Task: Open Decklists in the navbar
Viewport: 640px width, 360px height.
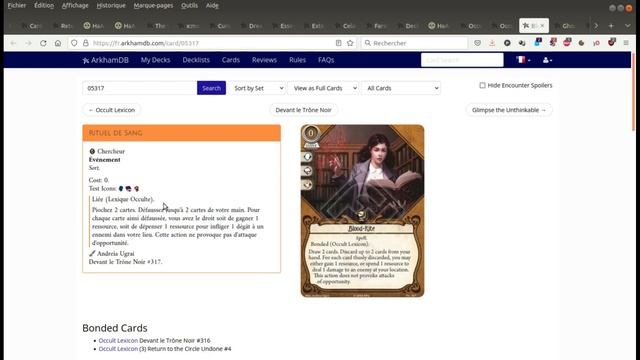Action: click(x=196, y=60)
